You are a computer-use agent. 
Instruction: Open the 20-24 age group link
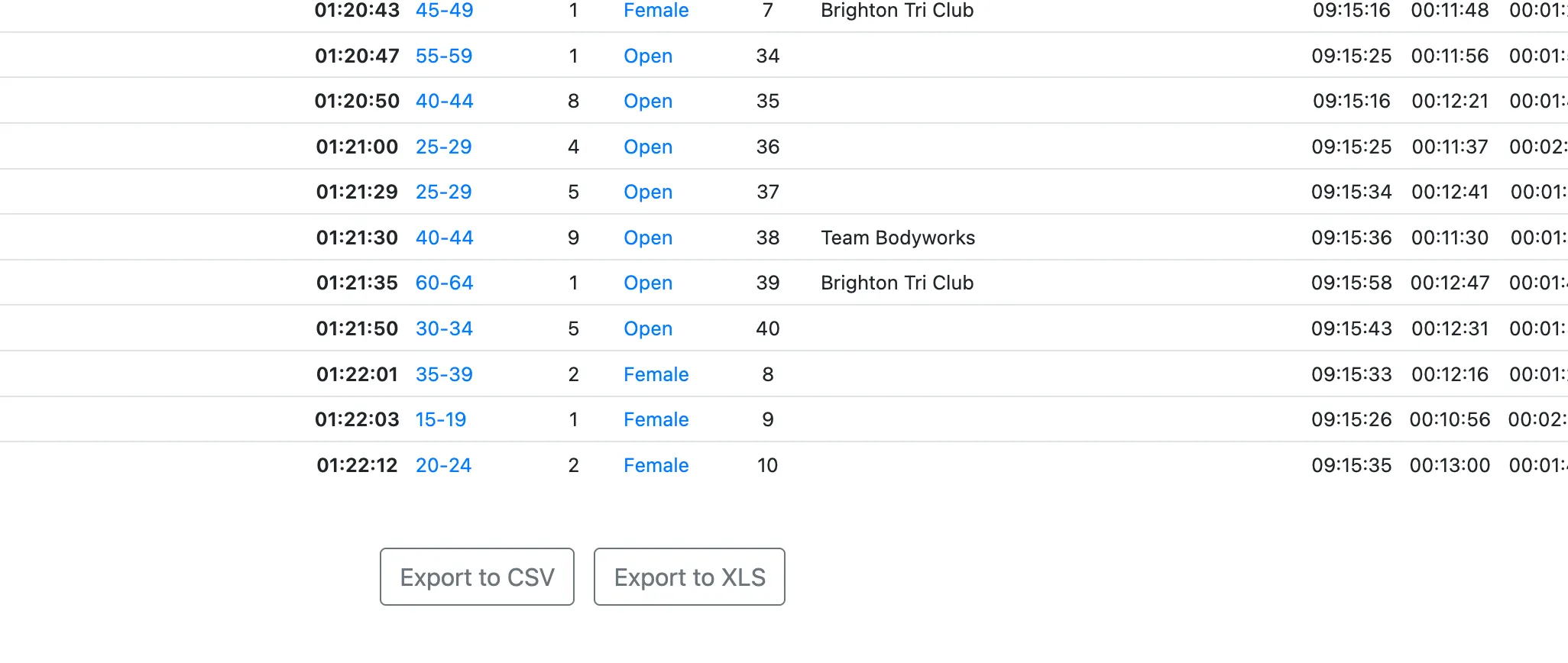[x=444, y=465]
